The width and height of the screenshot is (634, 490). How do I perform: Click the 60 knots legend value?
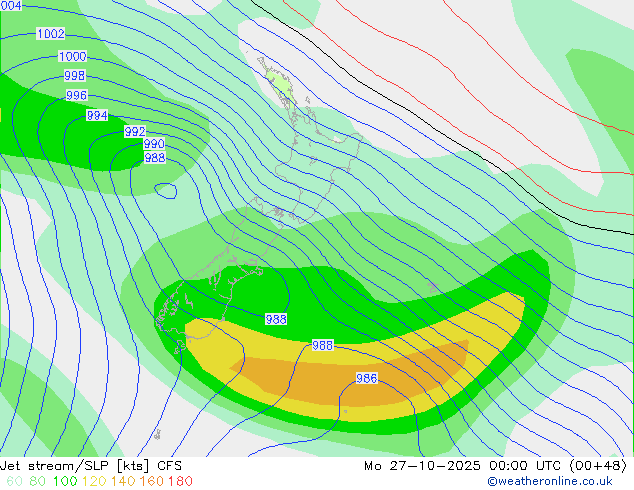15,481
